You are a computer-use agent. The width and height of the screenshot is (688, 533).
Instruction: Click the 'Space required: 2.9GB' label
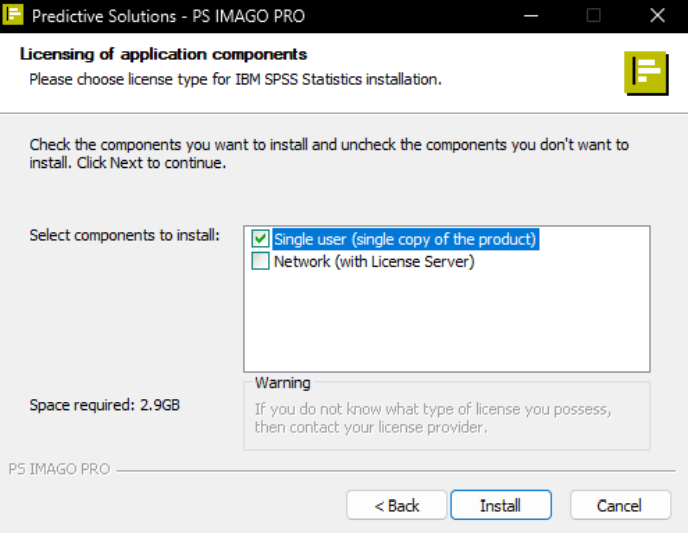[x=104, y=405]
